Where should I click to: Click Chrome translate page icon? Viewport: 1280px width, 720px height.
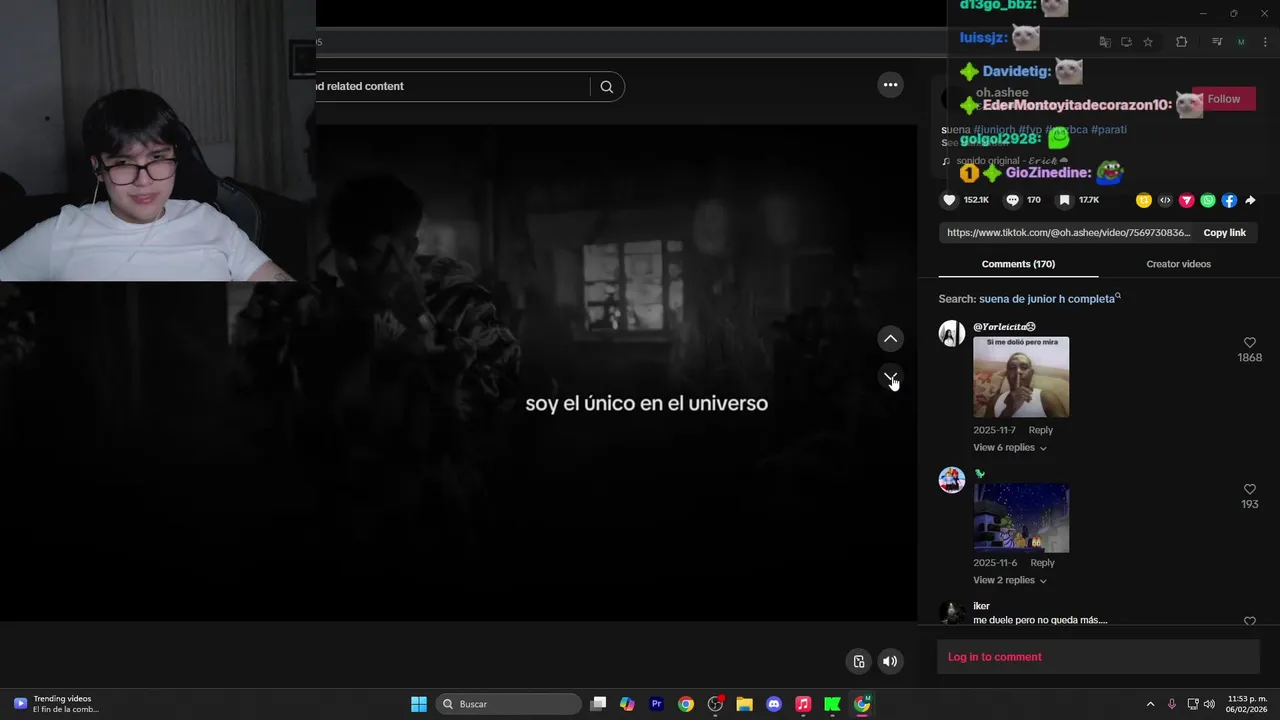coord(1104,42)
